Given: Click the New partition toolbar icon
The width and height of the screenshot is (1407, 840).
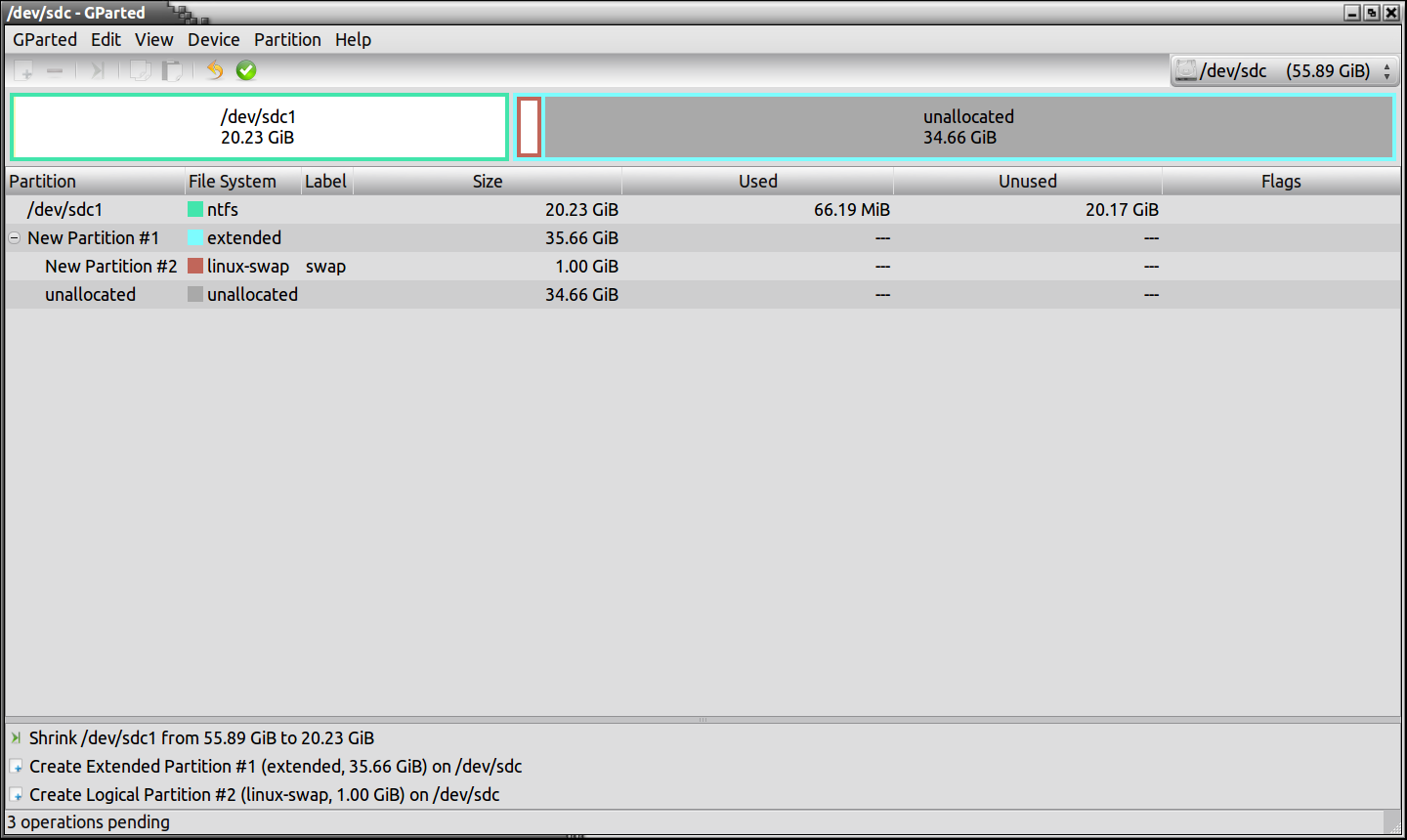Looking at the screenshot, I should click(x=24, y=70).
